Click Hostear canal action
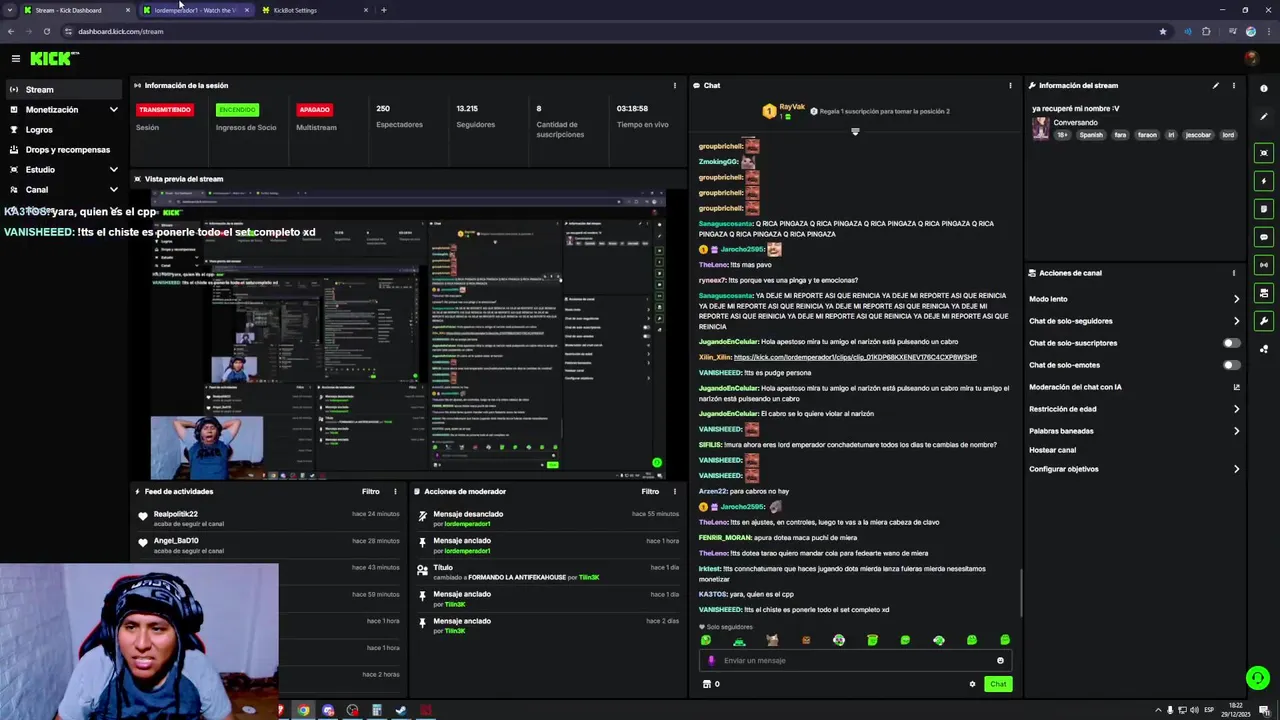The height and width of the screenshot is (720, 1280). click(x=1052, y=450)
